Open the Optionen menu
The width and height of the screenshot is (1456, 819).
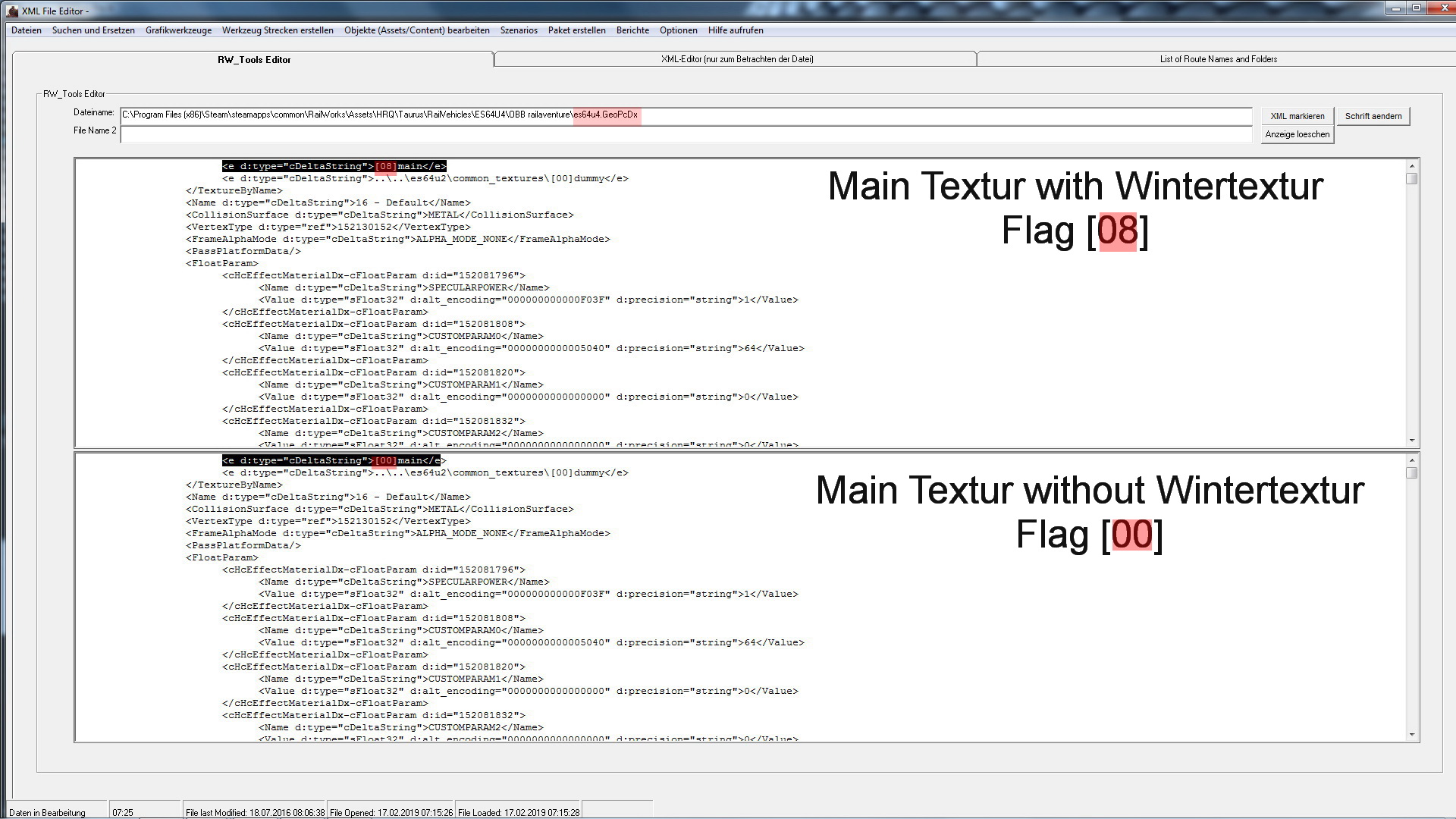coord(678,30)
